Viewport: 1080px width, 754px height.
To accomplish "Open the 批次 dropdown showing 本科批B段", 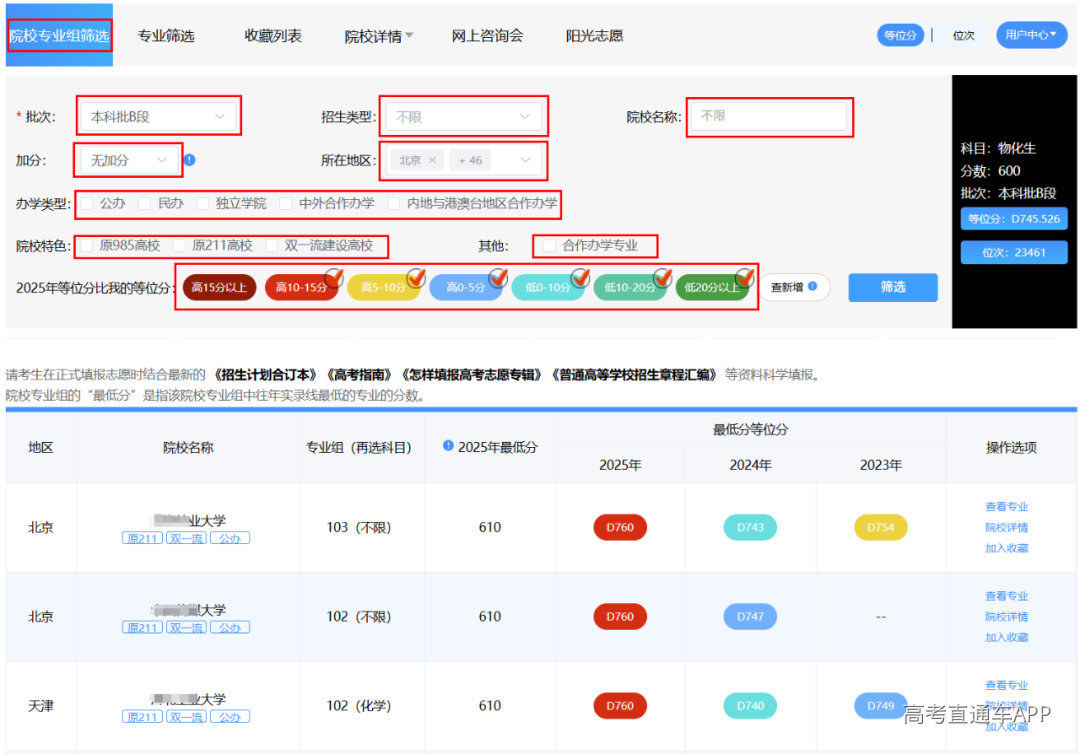I will click(158, 116).
